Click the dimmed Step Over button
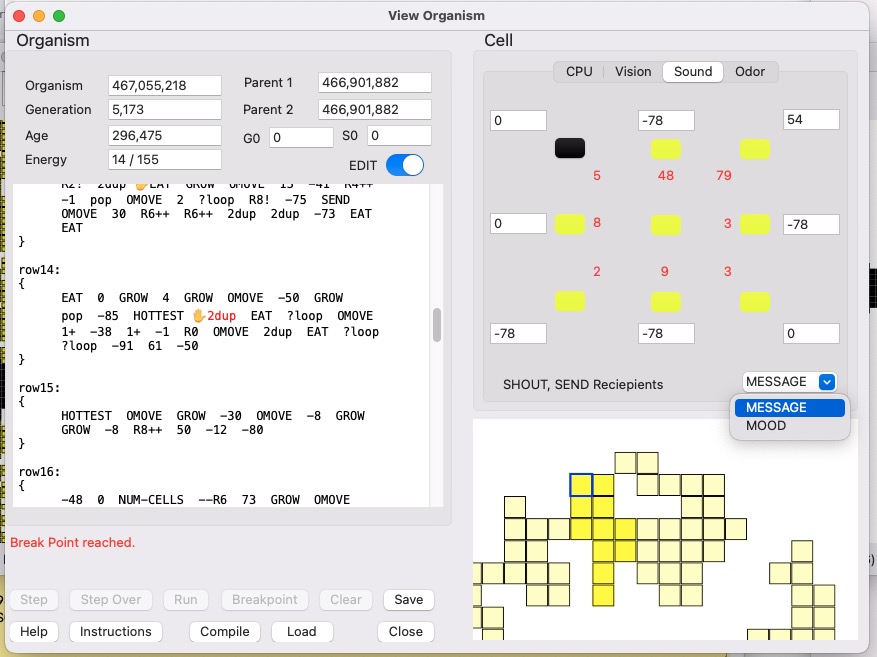This screenshot has width=877, height=657. (x=111, y=599)
